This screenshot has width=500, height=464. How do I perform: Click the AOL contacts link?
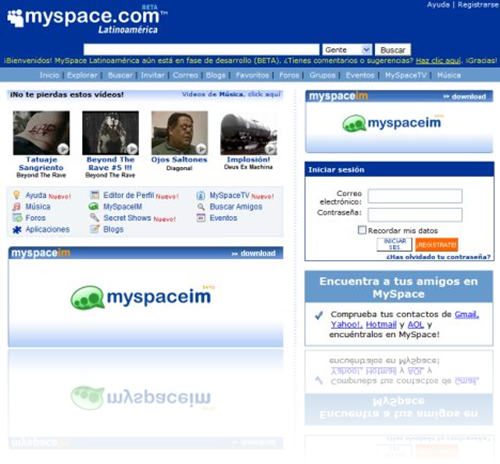coord(416,324)
